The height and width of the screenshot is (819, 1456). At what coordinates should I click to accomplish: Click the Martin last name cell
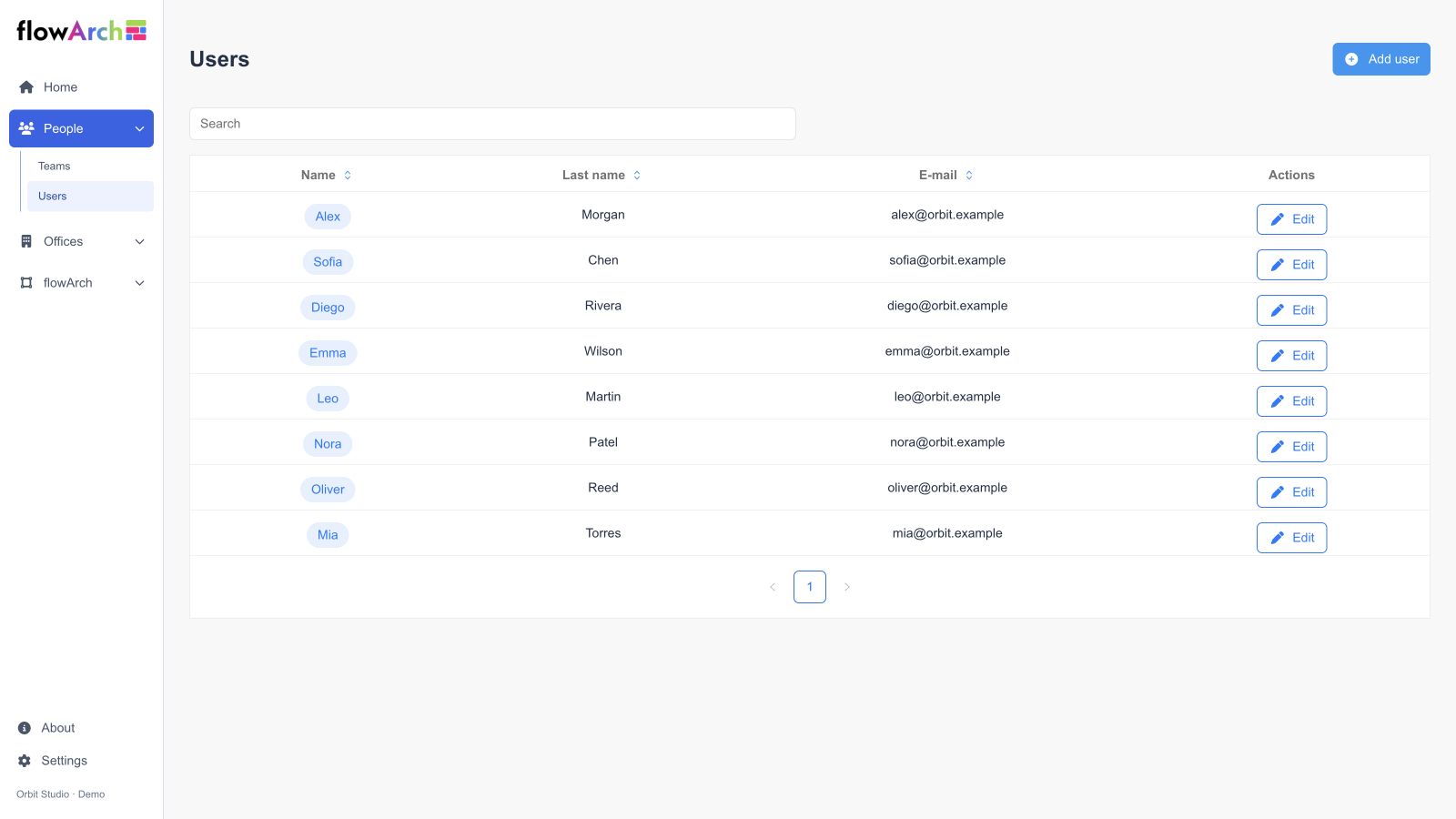coord(603,397)
